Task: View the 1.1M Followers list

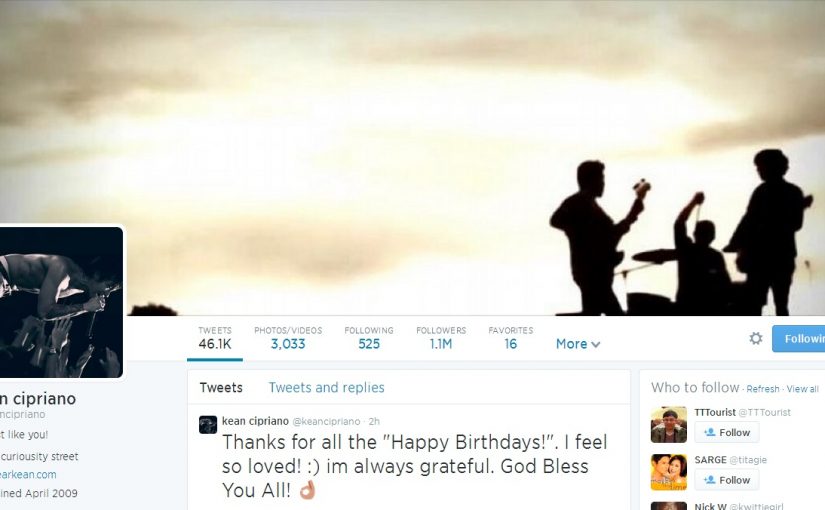Action: pyautogui.click(x=441, y=338)
